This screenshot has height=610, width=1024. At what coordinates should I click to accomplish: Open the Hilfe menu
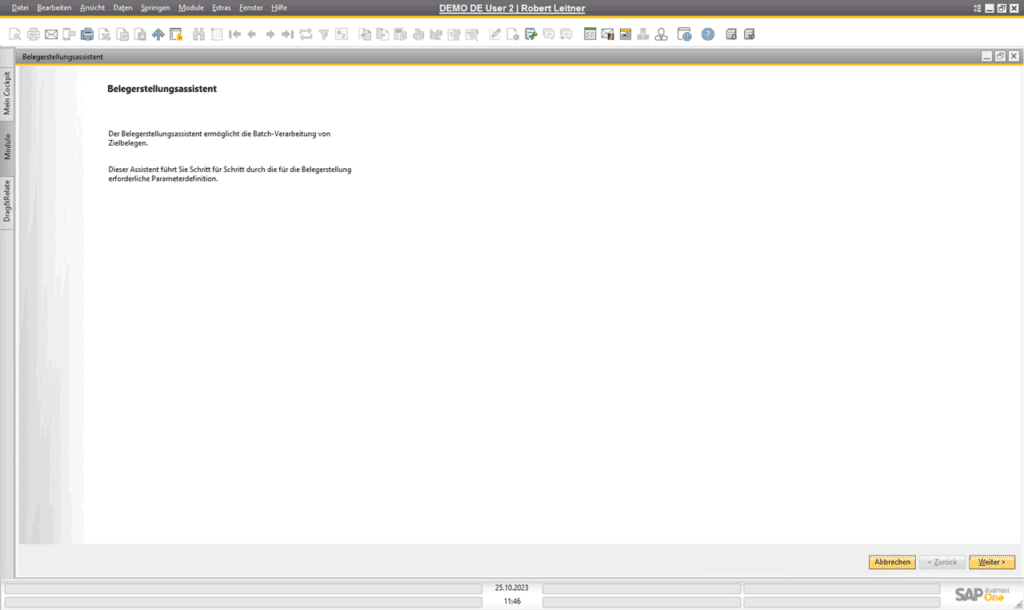(279, 8)
